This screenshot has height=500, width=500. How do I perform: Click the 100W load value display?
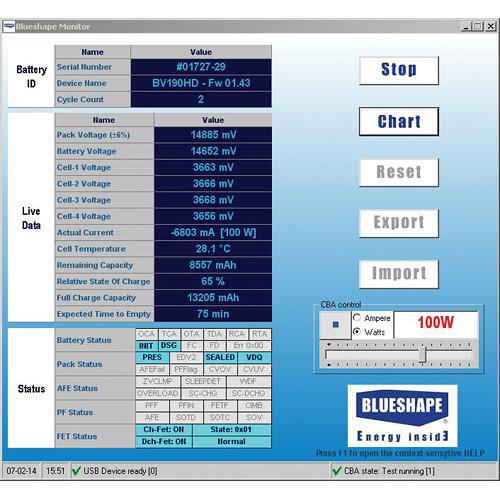436,323
